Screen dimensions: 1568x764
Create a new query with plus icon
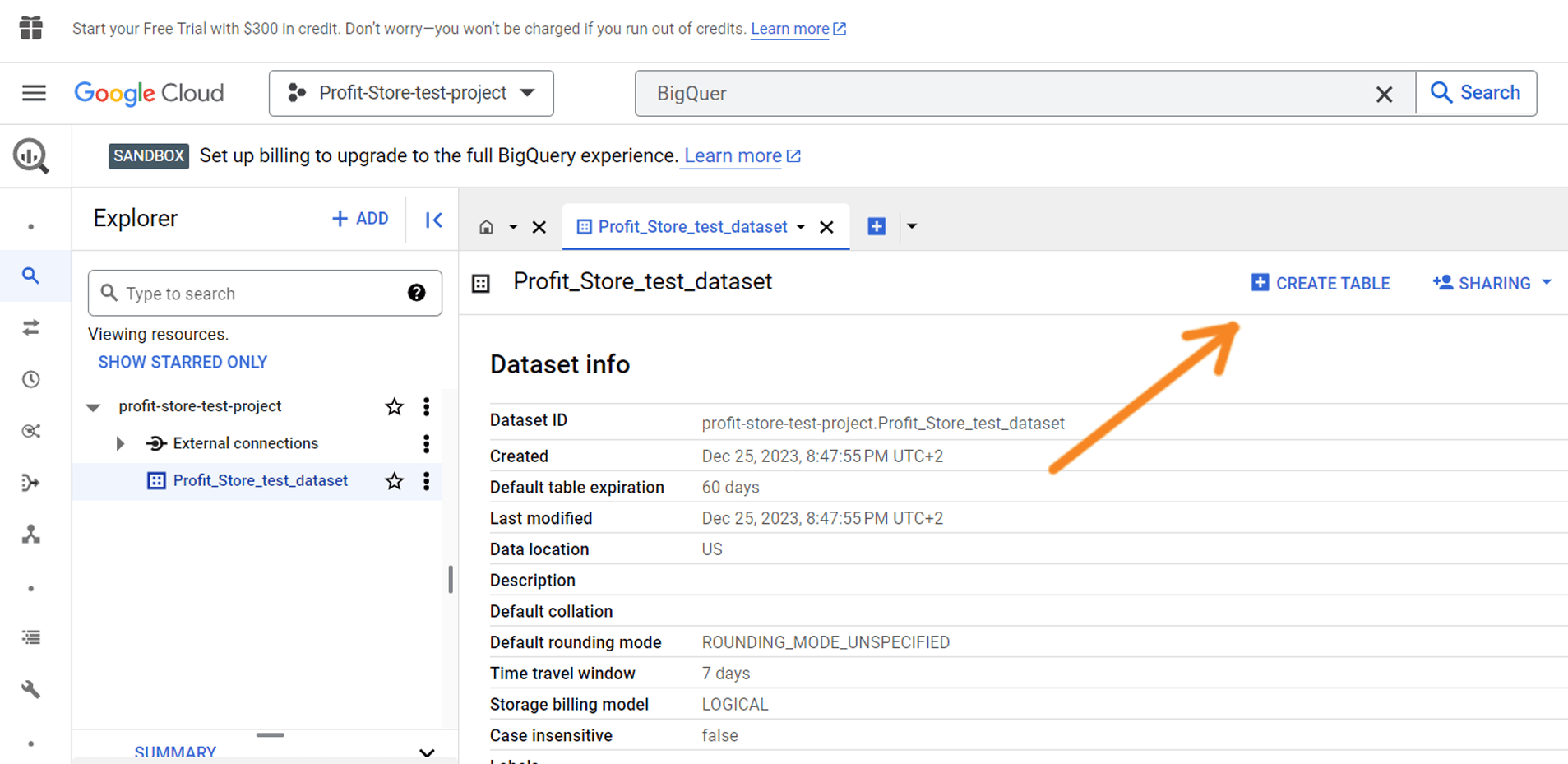(877, 226)
